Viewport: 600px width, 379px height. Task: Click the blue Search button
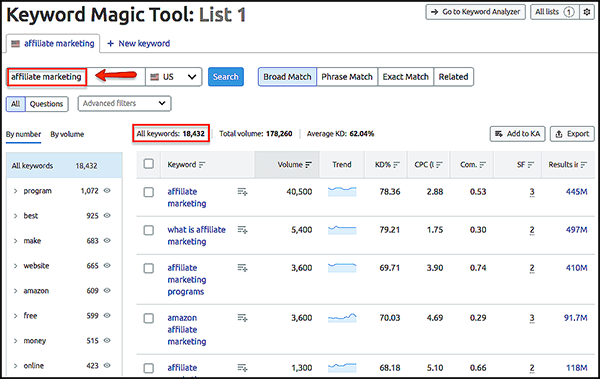pos(226,77)
